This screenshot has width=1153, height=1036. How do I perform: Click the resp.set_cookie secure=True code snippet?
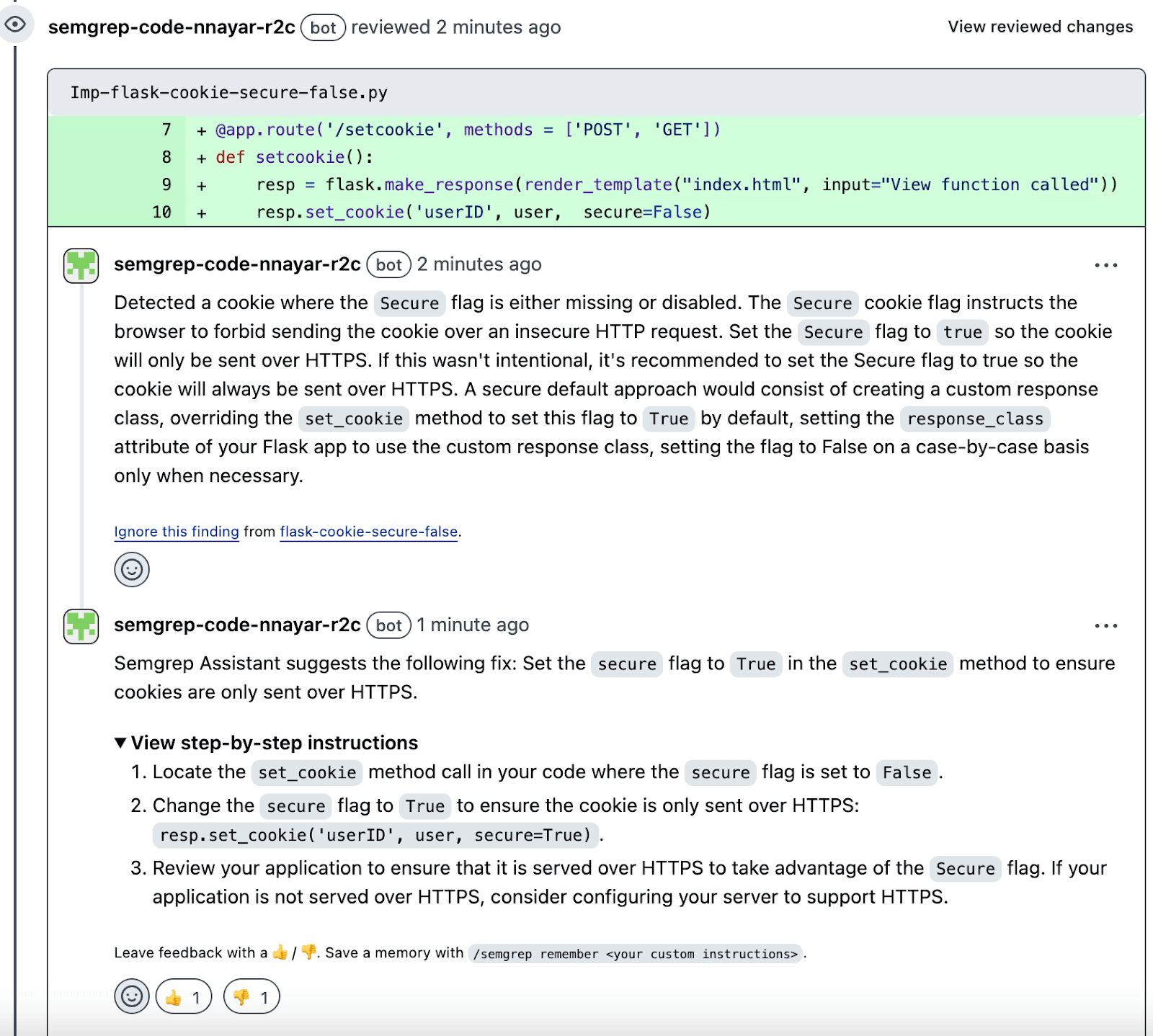375,835
